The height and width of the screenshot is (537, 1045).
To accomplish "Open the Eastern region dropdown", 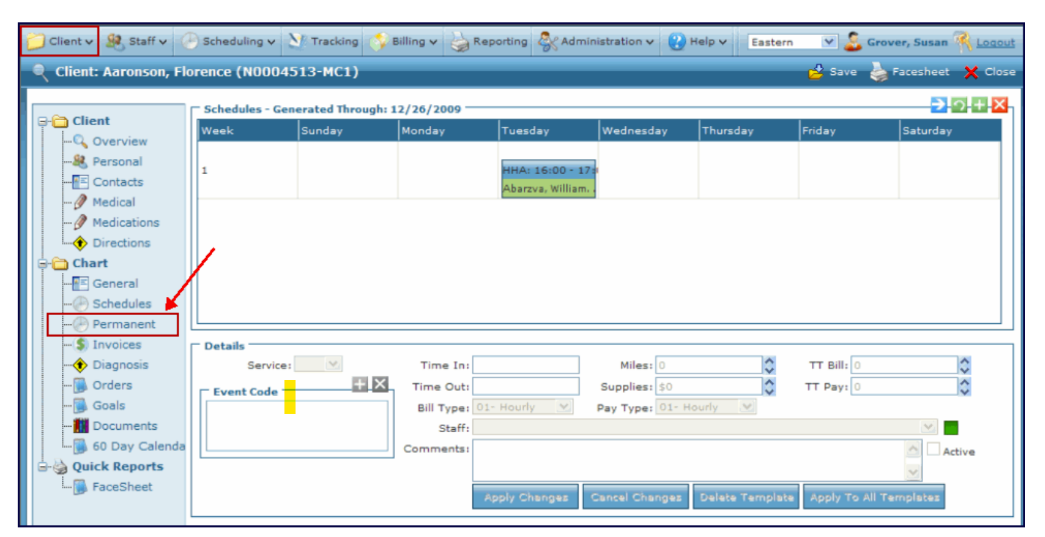I will pyautogui.click(x=828, y=42).
